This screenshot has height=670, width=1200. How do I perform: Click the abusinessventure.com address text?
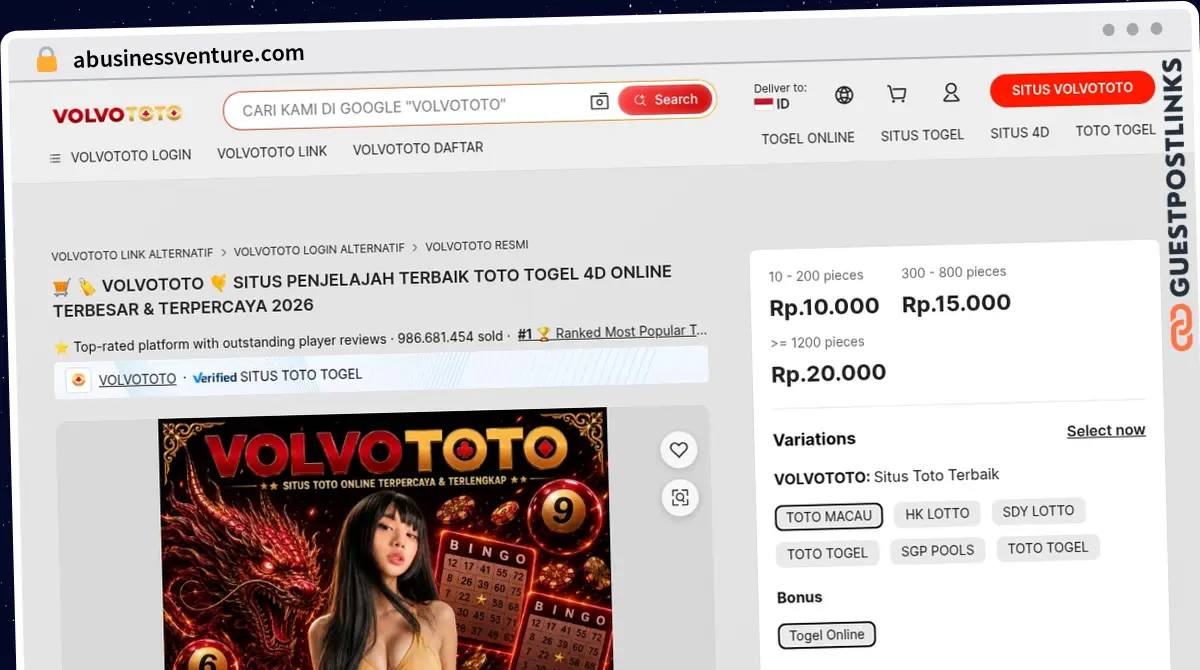189,56
